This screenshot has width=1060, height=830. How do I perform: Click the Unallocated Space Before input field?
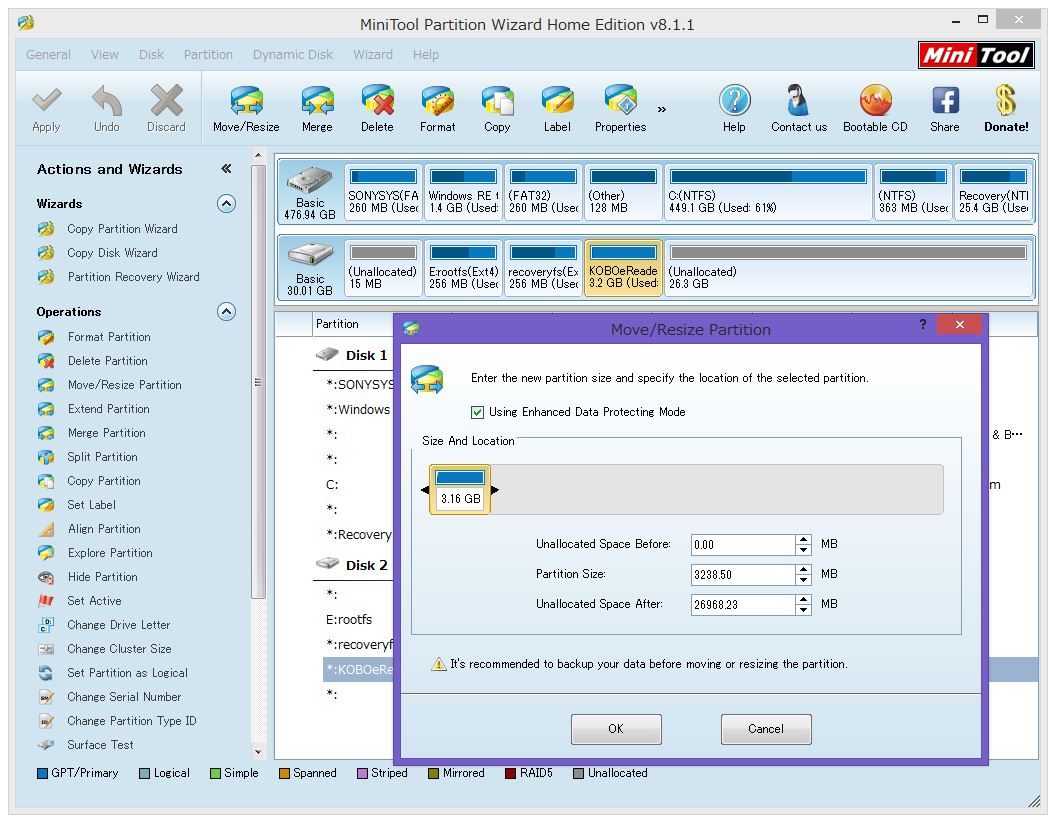point(743,545)
